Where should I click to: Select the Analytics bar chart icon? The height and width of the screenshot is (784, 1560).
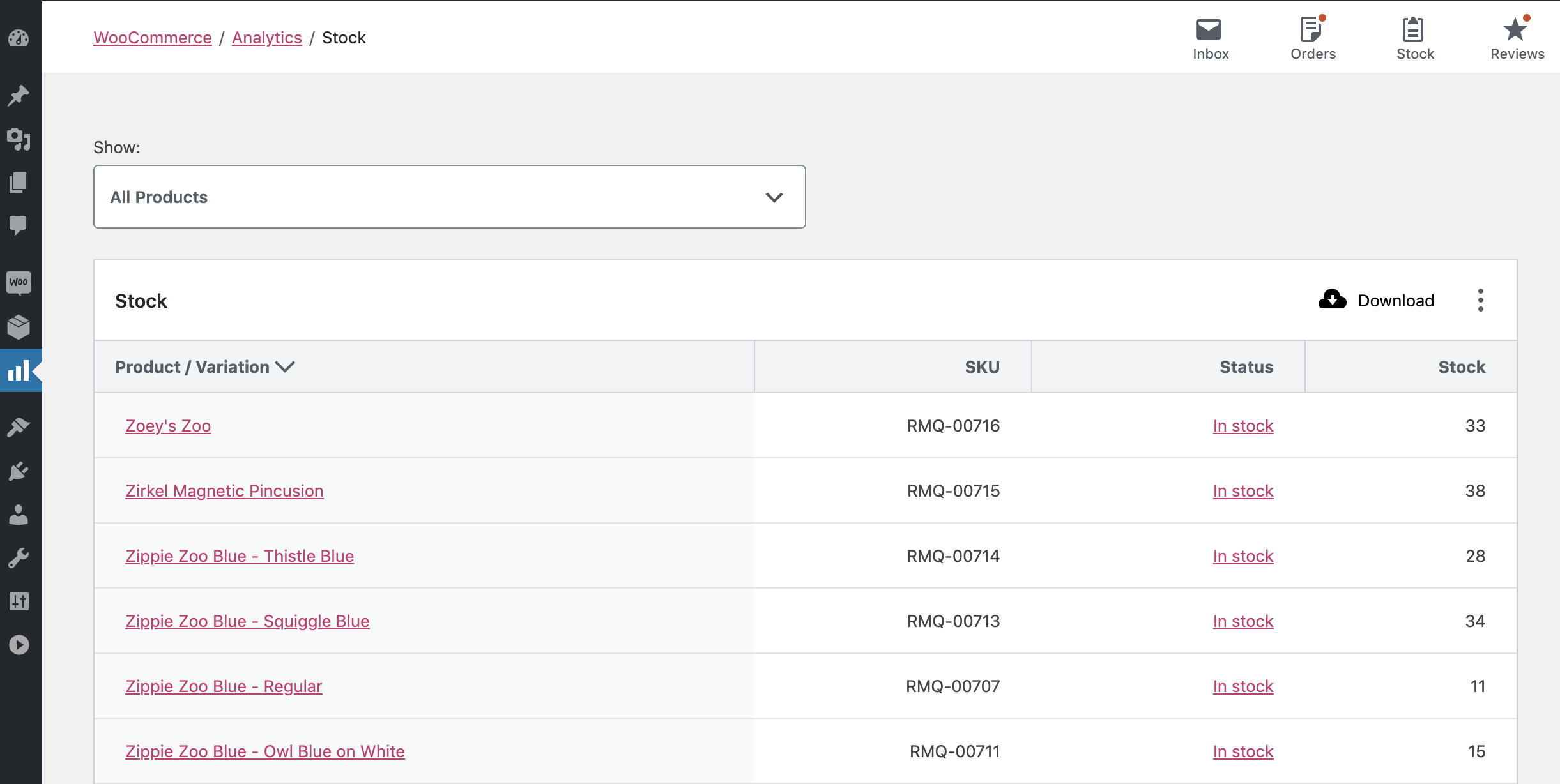click(x=19, y=370)
